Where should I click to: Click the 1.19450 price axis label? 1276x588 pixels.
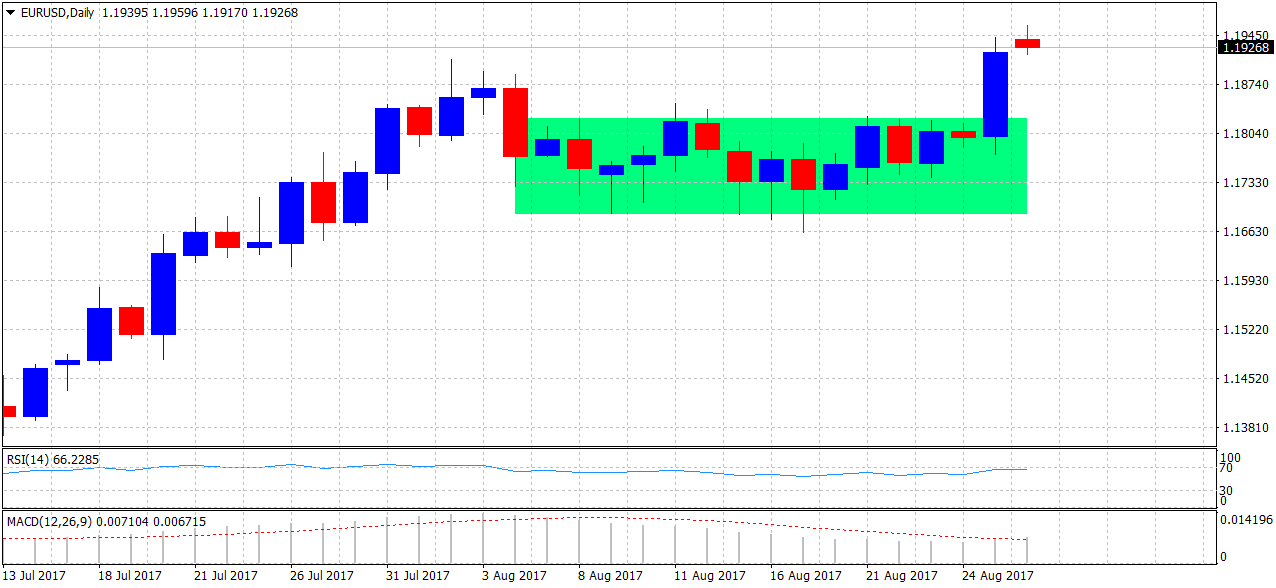(x=1244, y=35)
